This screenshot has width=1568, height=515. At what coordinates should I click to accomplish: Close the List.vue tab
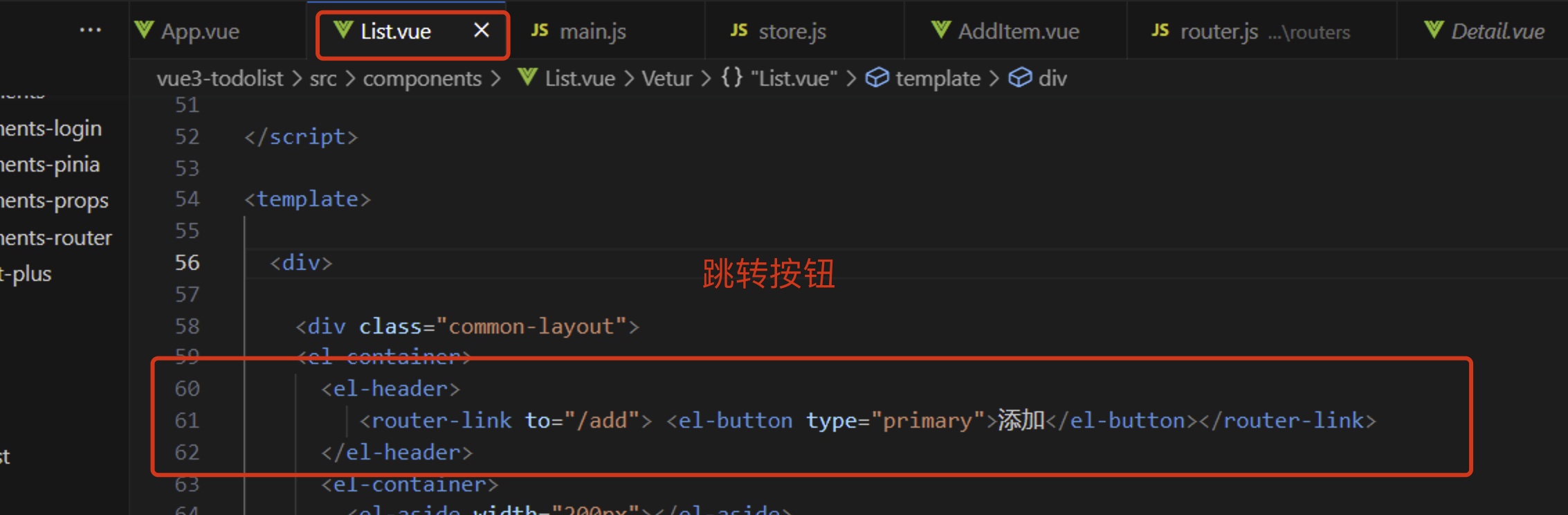point(482,30)
